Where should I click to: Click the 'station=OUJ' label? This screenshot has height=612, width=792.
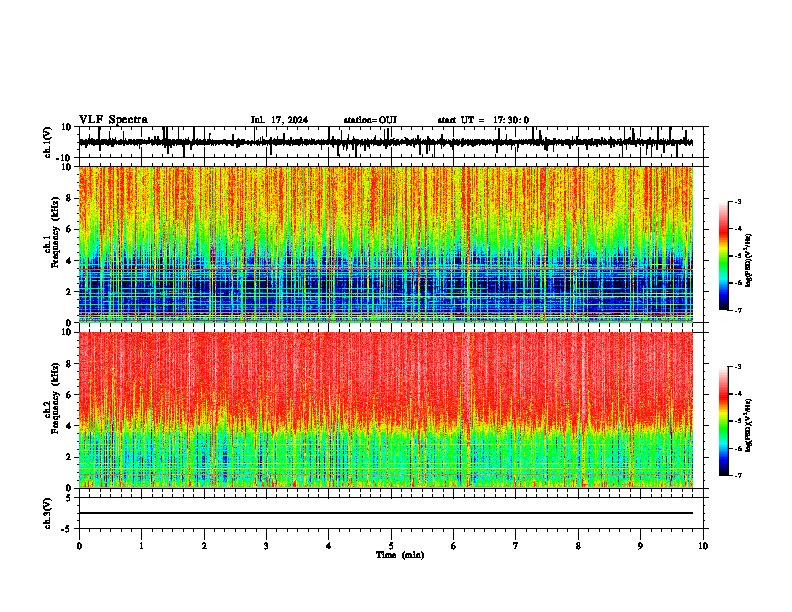pos(370,120)
